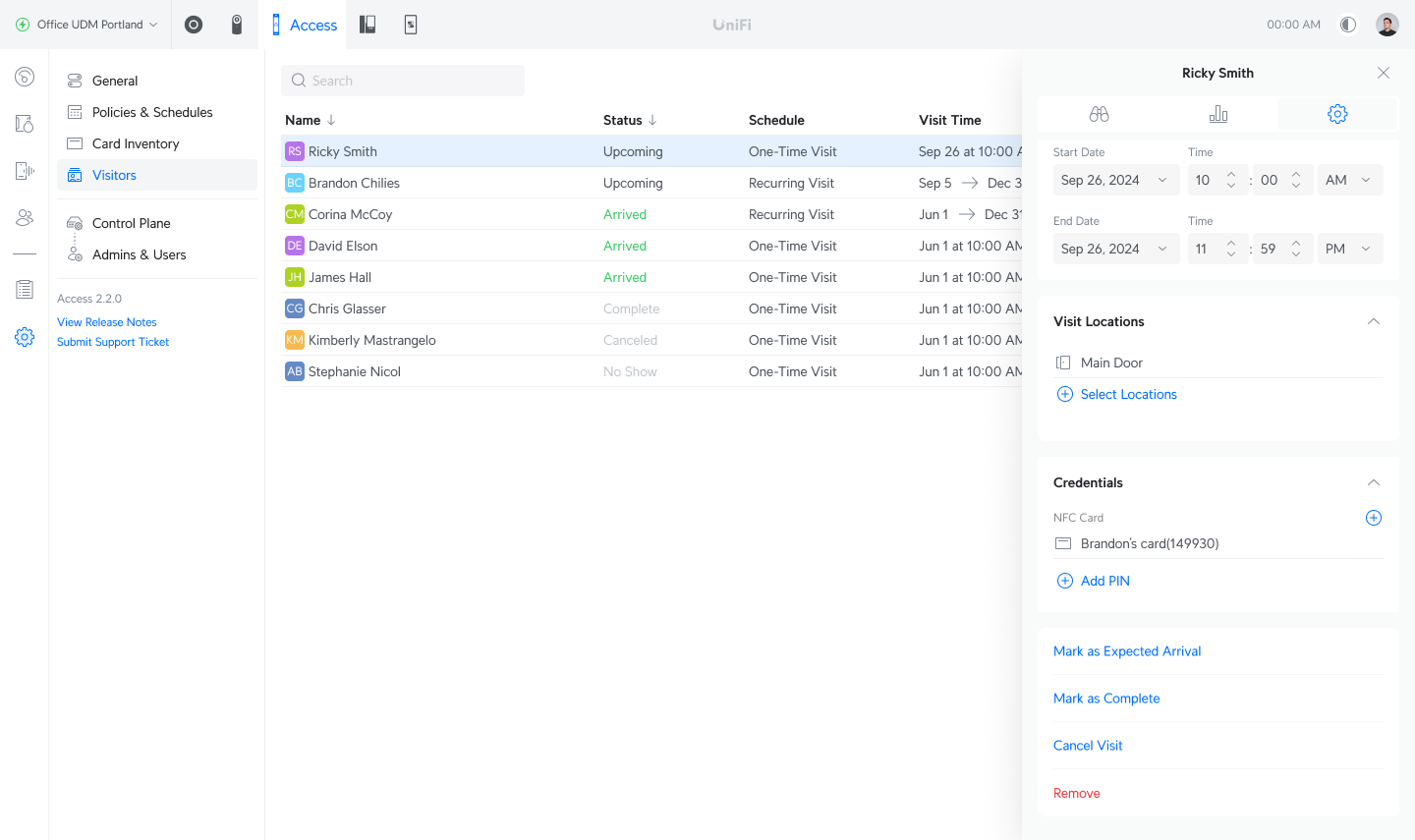The height and width of the screenshot is (840, 1415).
Task: Increase start time hour stepper
Action: [1231, 175]
